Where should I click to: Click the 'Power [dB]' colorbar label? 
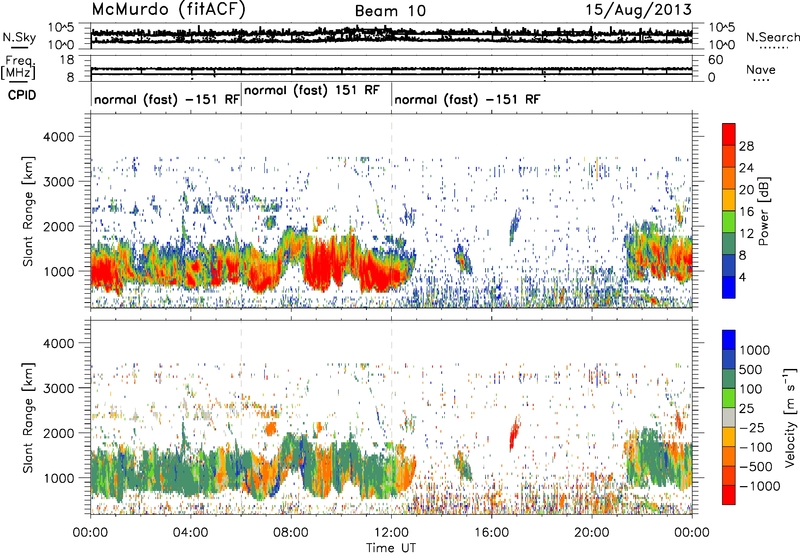click(763, 211)
